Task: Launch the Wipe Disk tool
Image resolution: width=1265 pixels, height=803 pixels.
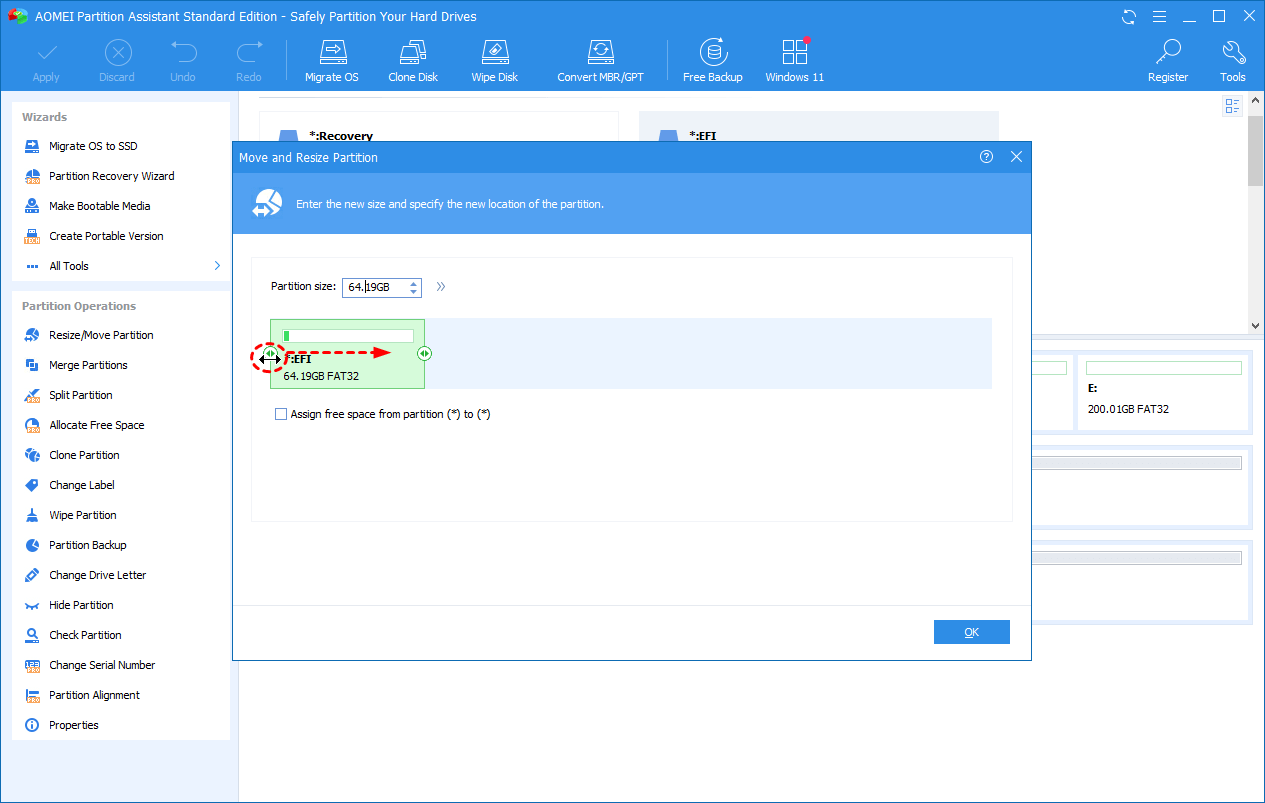Action: (494, 58)
